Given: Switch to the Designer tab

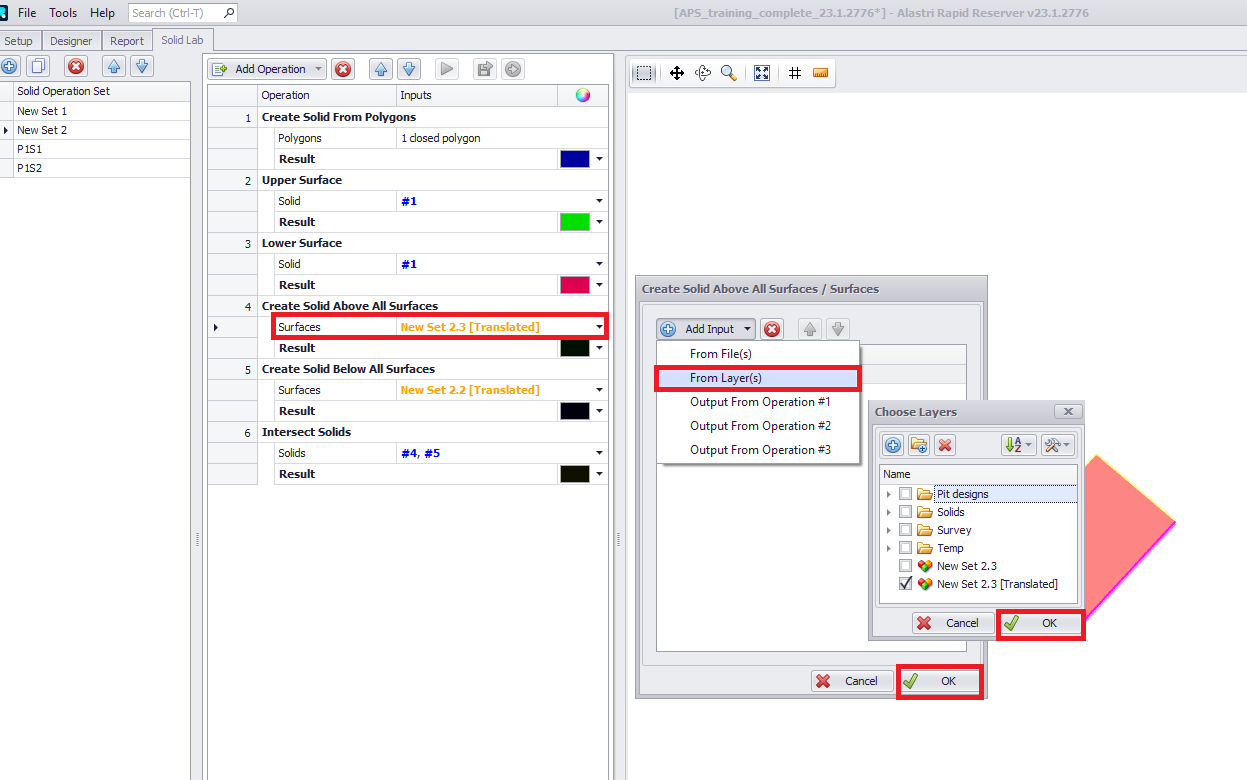Looking at the screenshot, I should 71,41.
